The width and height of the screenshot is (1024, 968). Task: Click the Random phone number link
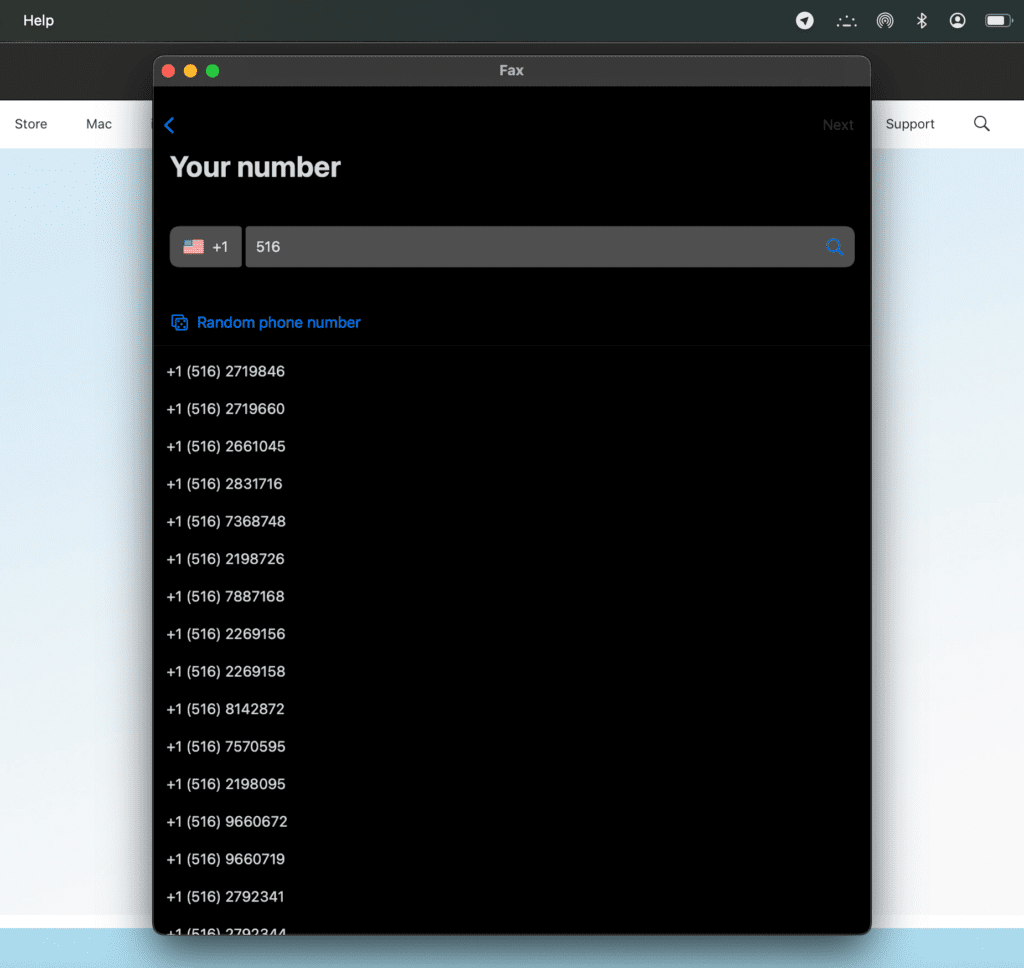click(x=278, y=322)
